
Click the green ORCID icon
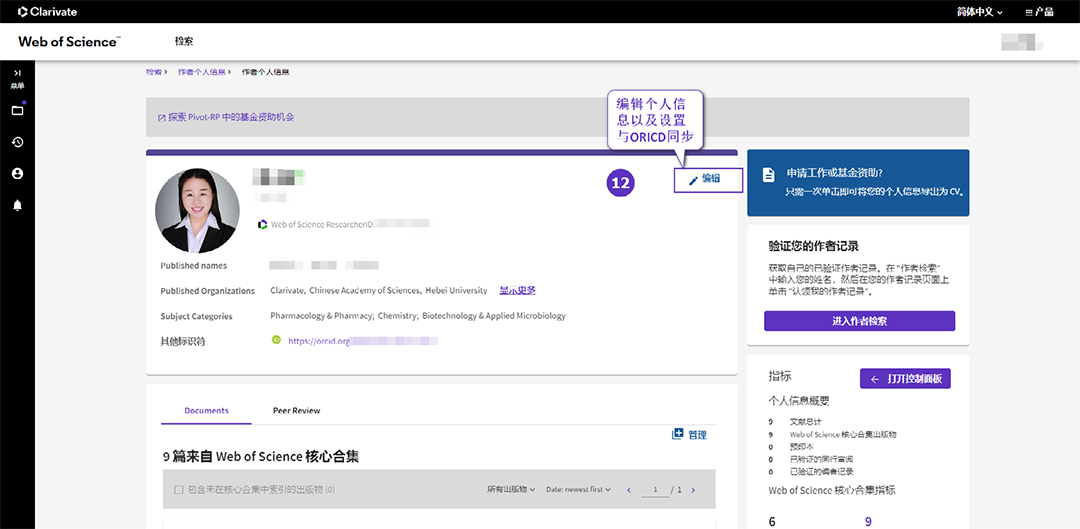(x=276, y=340)
